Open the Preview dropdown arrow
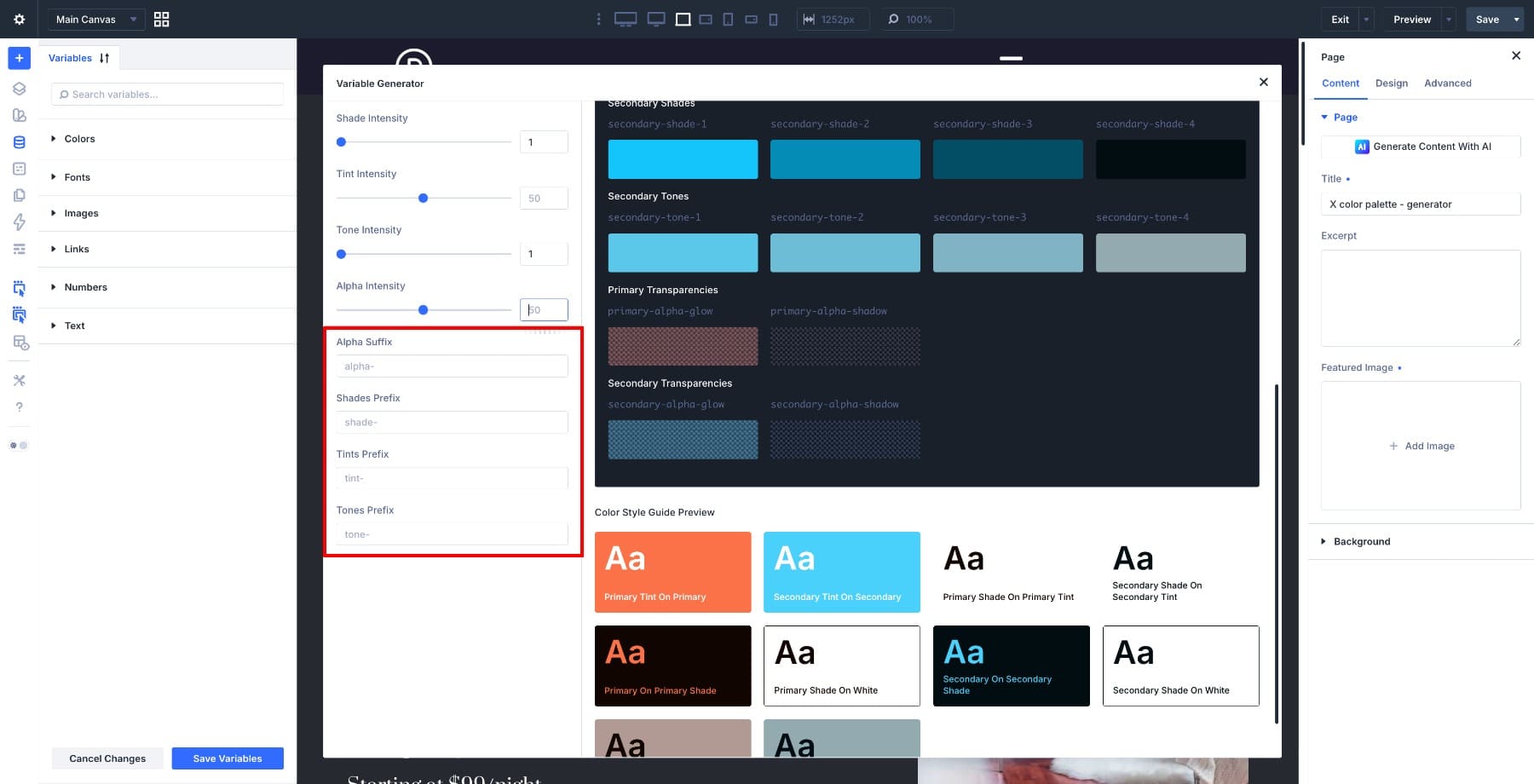Image resolution: width=1534 pixels, height=784 pixels. click(x=1449, y=19)
